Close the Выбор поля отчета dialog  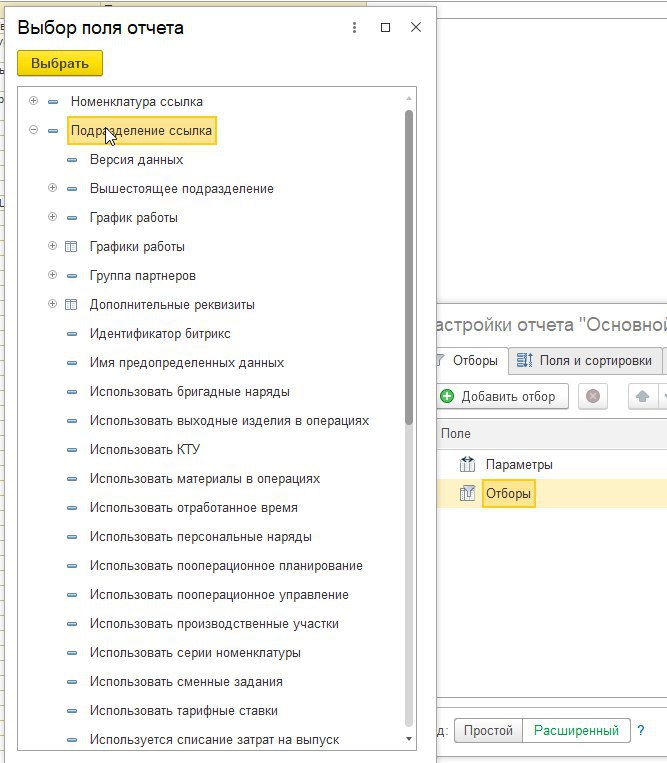click(x=416, y=27)
